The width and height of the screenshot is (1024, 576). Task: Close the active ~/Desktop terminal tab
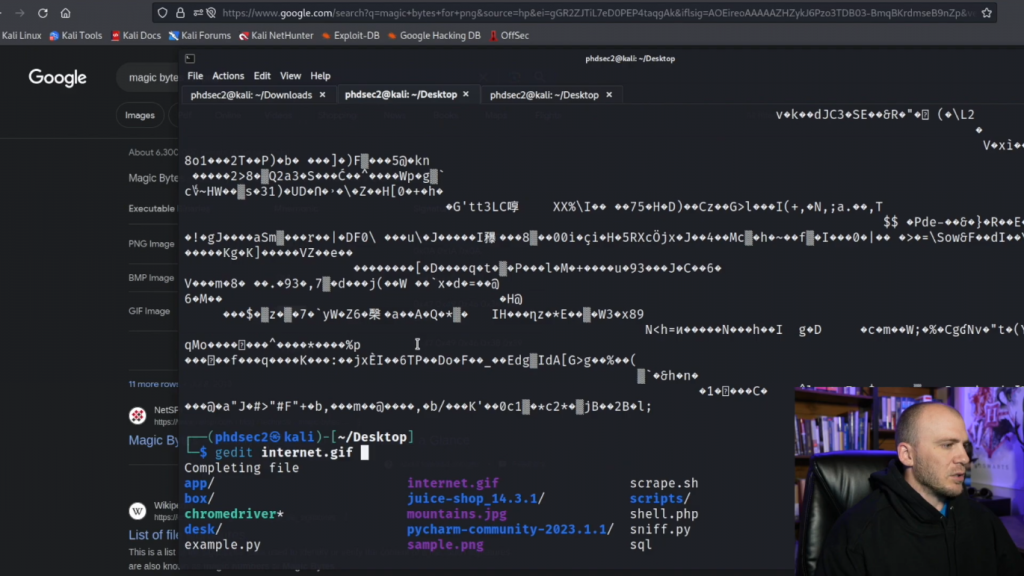tap(466, 94)
